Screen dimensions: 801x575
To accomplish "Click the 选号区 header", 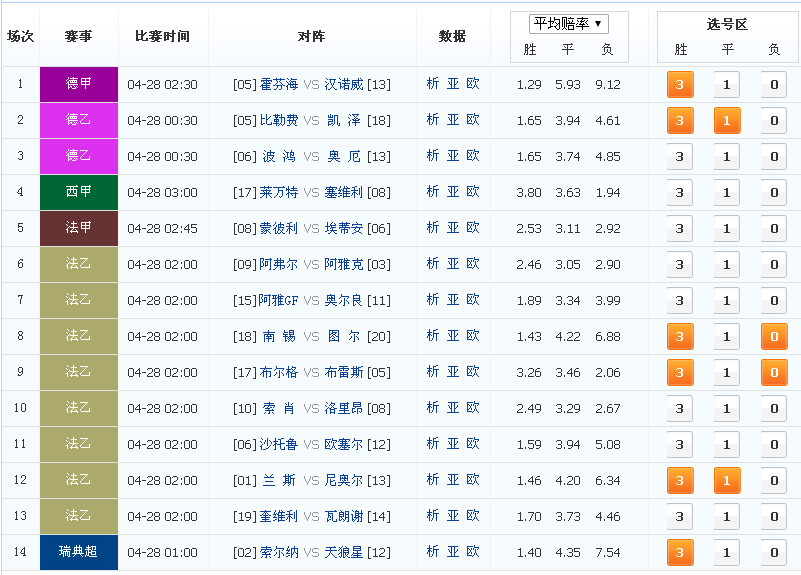I will pyautogui.click(x=727, y=24).
